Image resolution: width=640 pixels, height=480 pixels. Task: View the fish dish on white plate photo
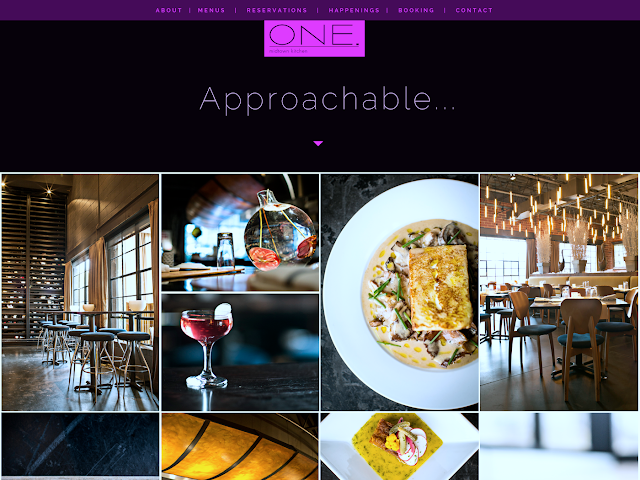[400, 292]
